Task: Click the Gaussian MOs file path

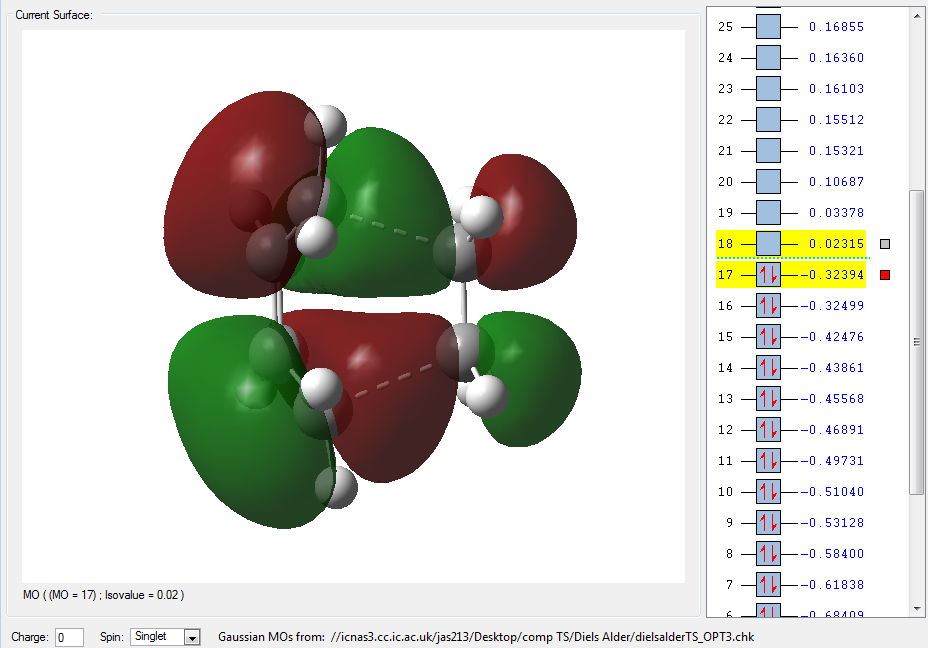Action: (x=543, y=637)
